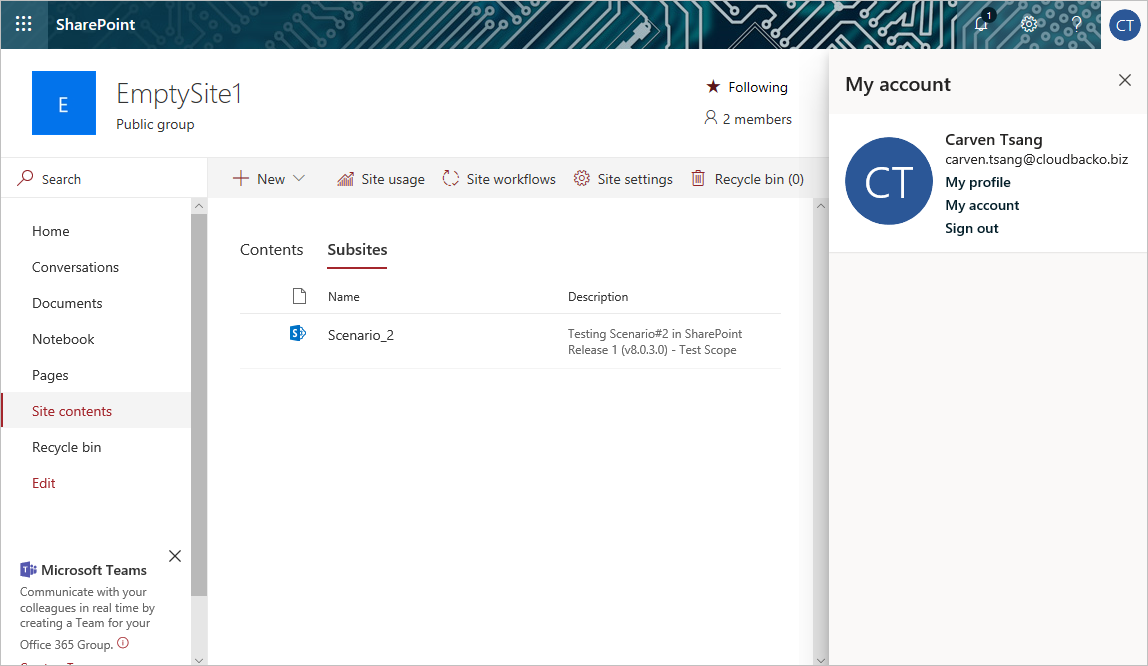Open the help question mark icon

click(1076, 23)
